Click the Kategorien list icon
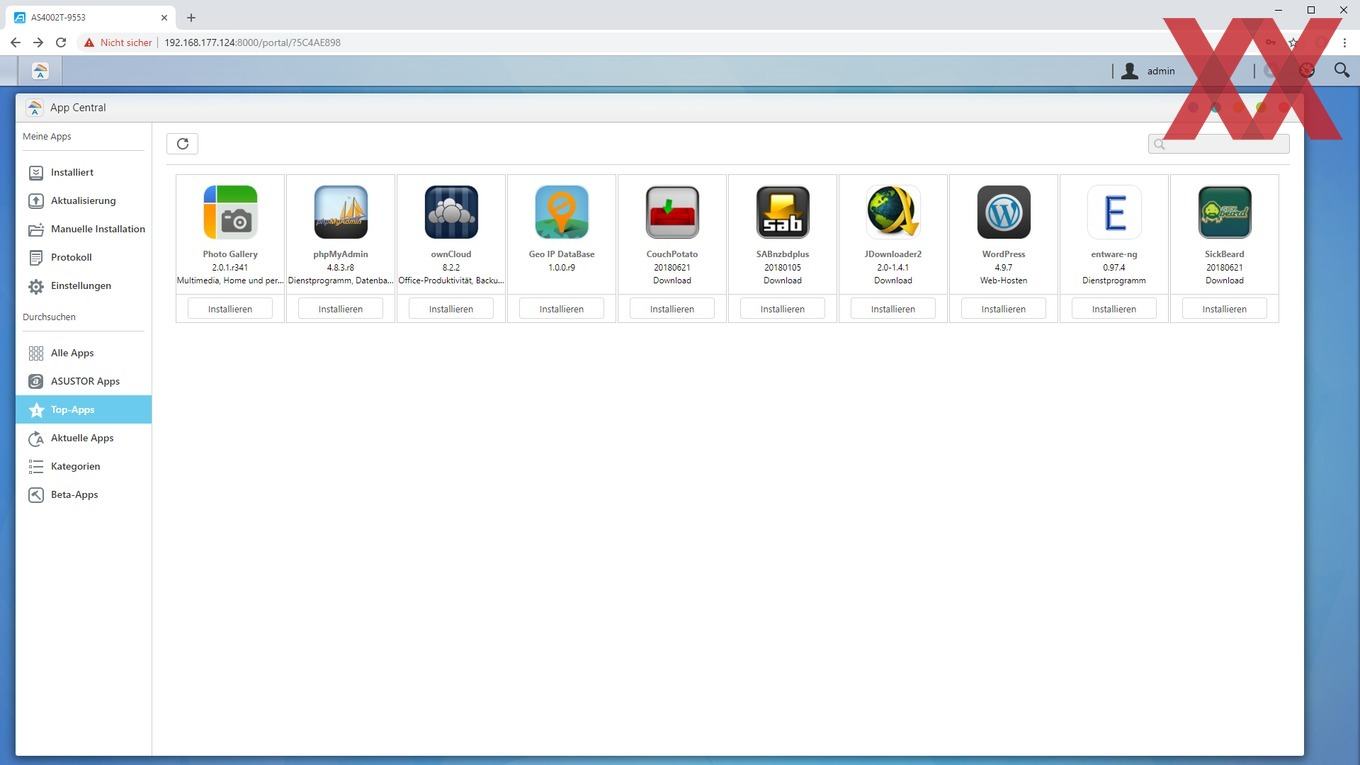Viewport: 1360px width, 765px height. pos(36,466)
